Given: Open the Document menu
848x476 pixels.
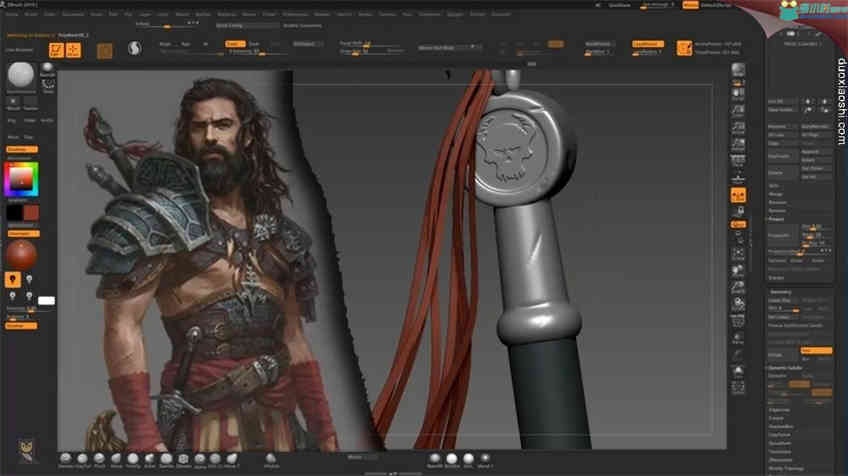Looking at the screenshot, I should click(73, 14).
